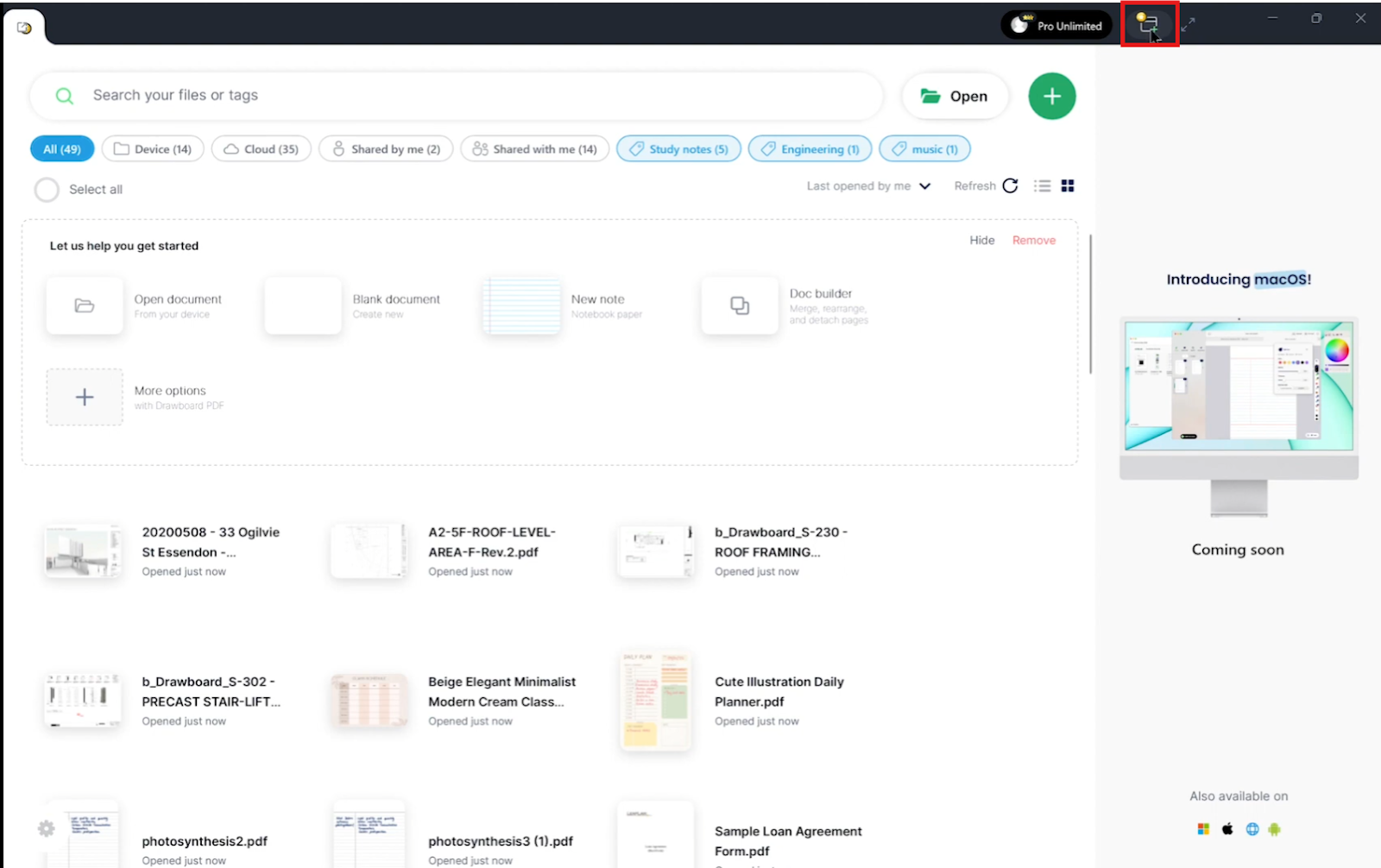1381x868 pixels.
Task: Click 'More options' label text
Action: 170,391
